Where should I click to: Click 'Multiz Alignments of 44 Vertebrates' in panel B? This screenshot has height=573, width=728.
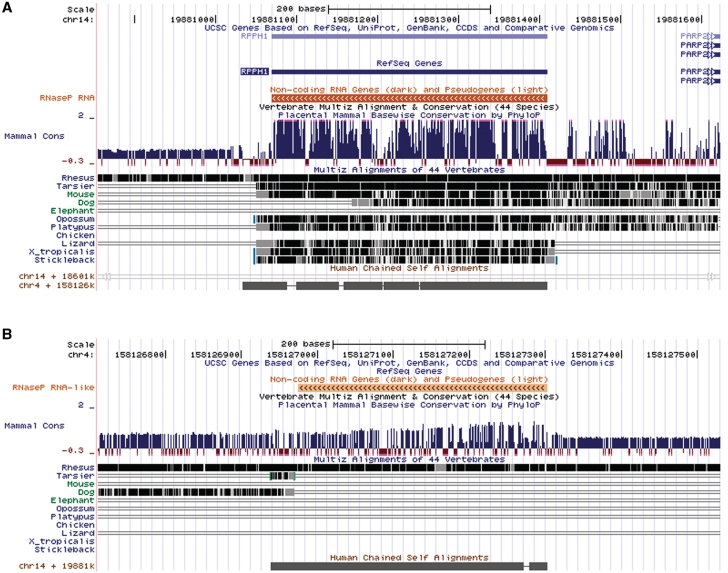(x=409, y=459)
